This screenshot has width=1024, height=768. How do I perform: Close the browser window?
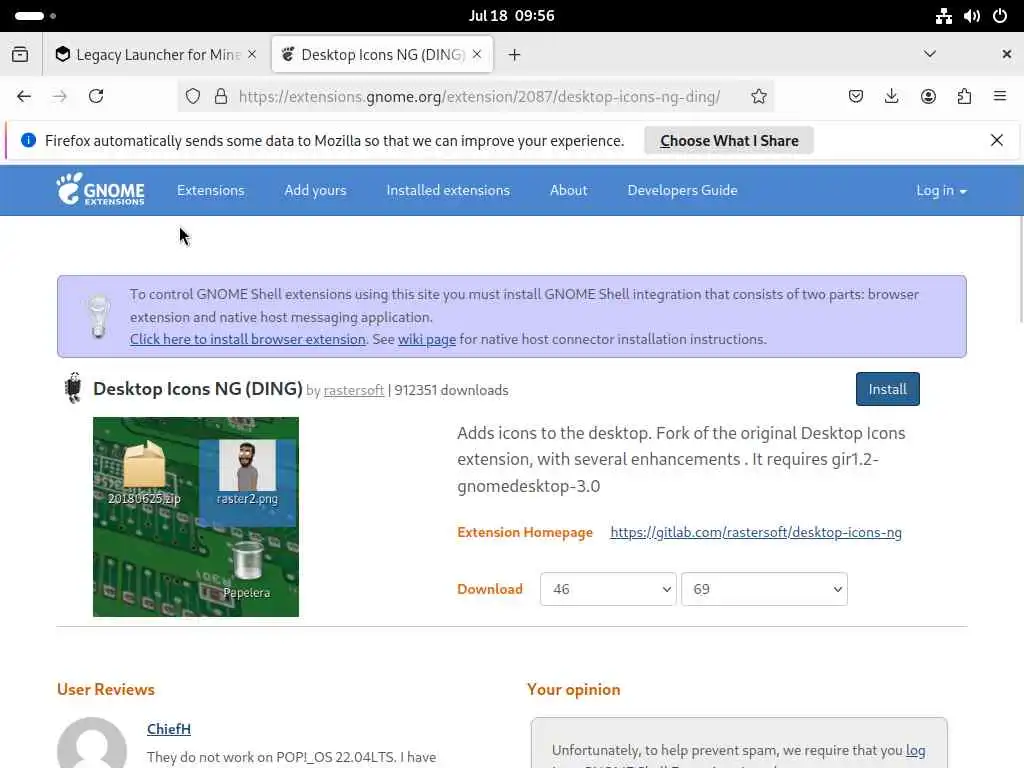click(x=1006, y=54)
